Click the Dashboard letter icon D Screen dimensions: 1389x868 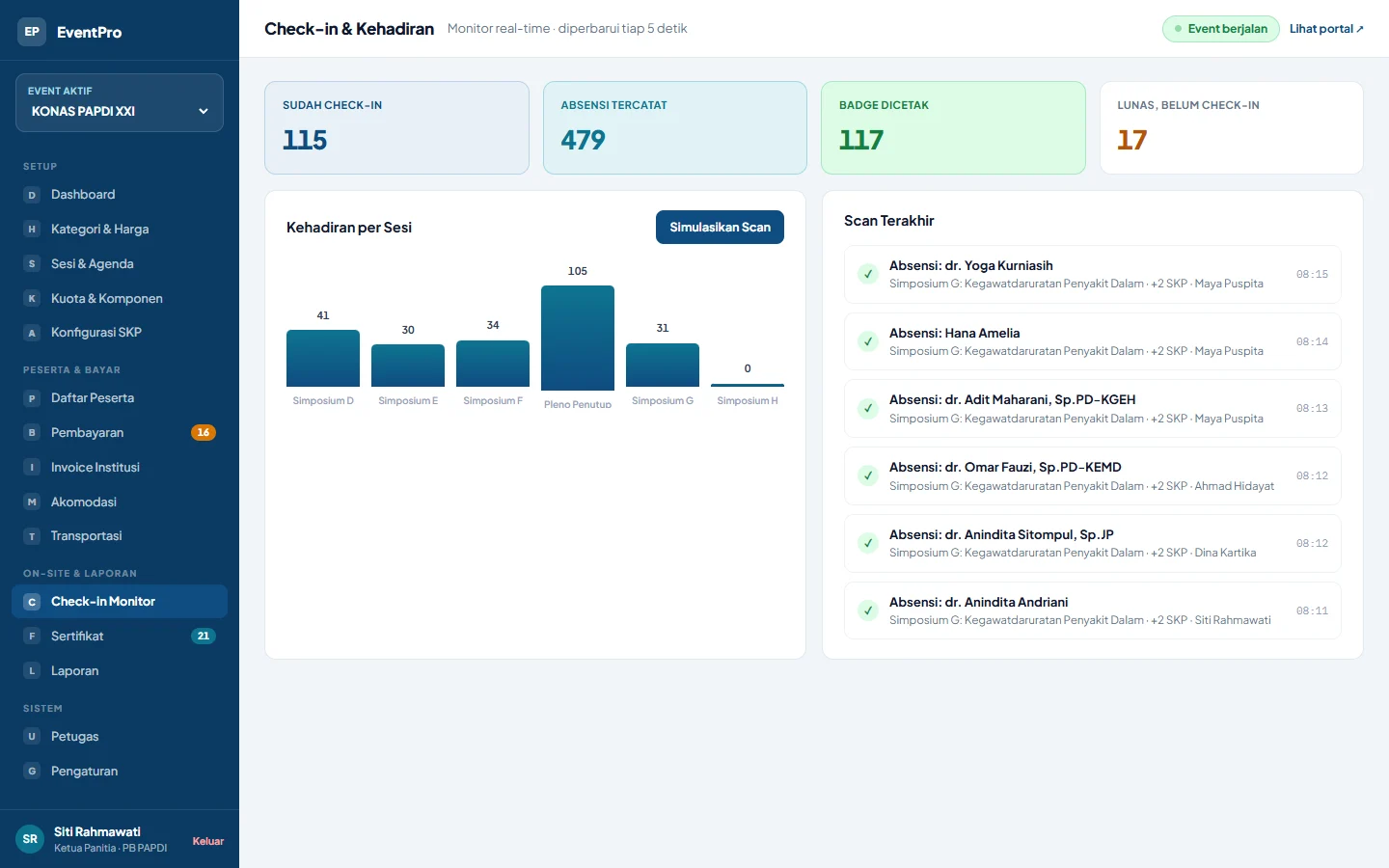(32, 195)
